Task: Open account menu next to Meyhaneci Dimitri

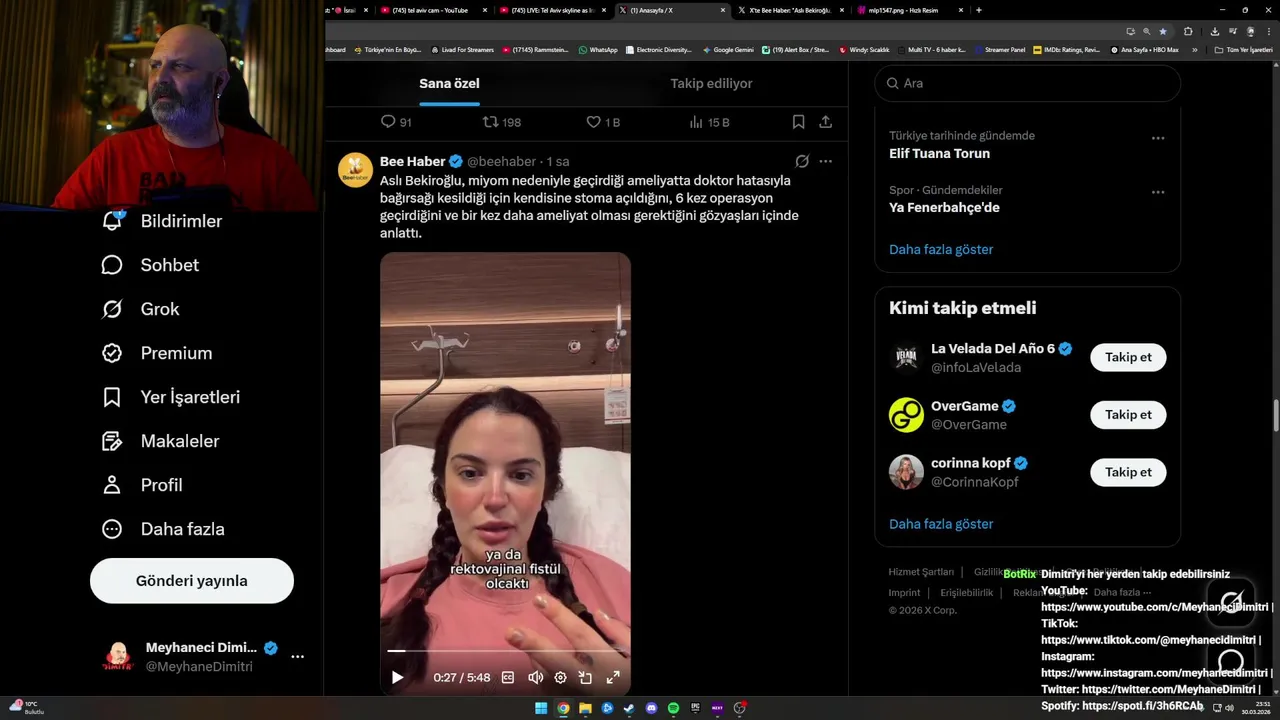Action: (297, 657)
